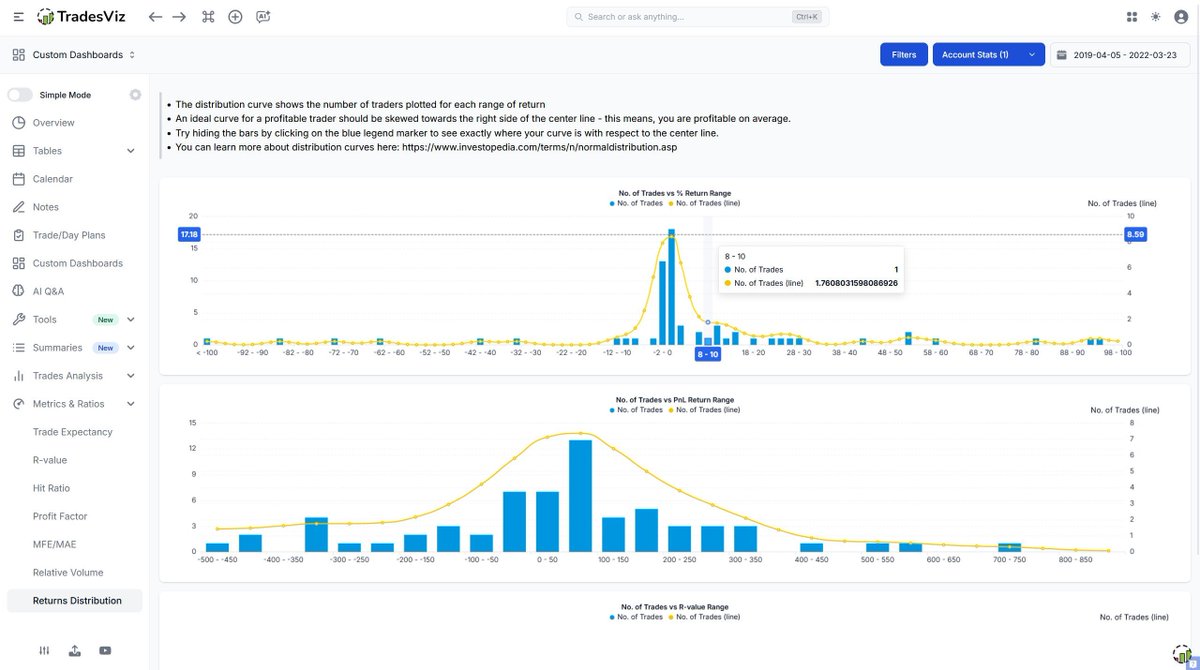Open the Profit Factor sidebar link

[60, 516]
